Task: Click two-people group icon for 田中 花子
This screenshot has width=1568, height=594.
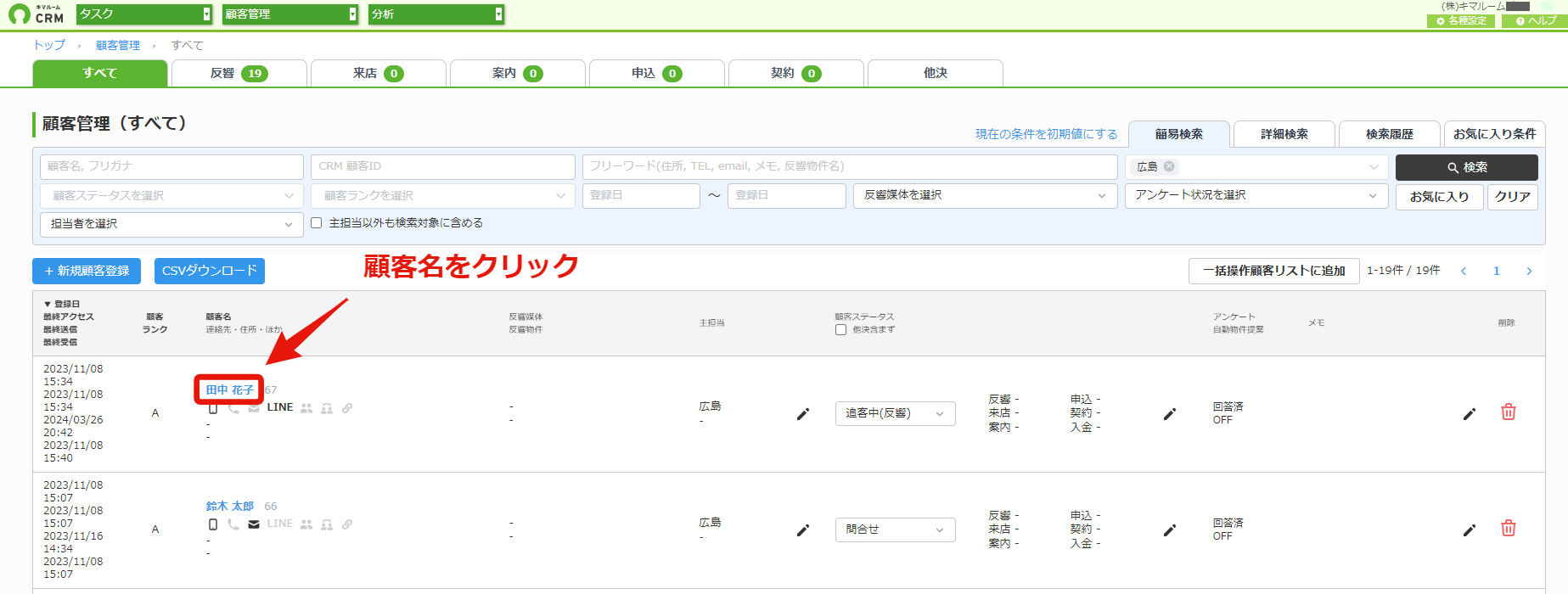Action: pyautogui.click(x=306, y=408)
